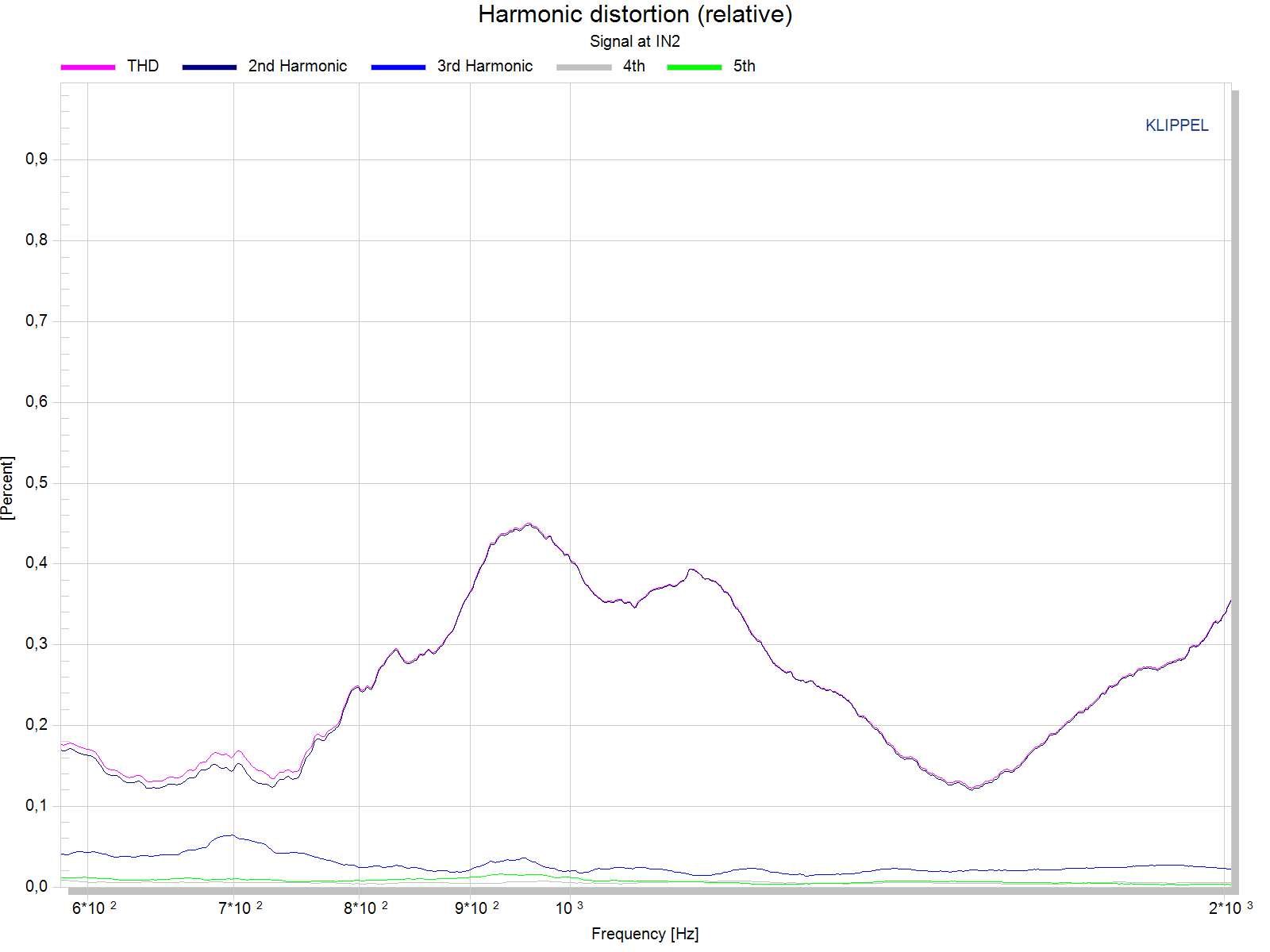
Task: Click the [Percent] y-axis label
Action: coord(8,488)
